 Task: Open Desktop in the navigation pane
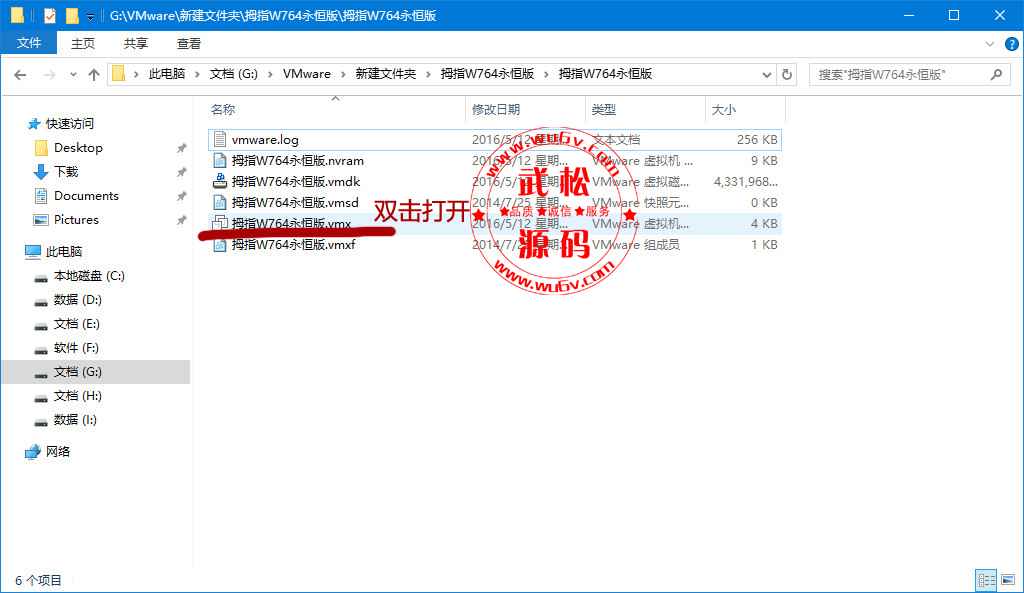[x=78, y=148]
